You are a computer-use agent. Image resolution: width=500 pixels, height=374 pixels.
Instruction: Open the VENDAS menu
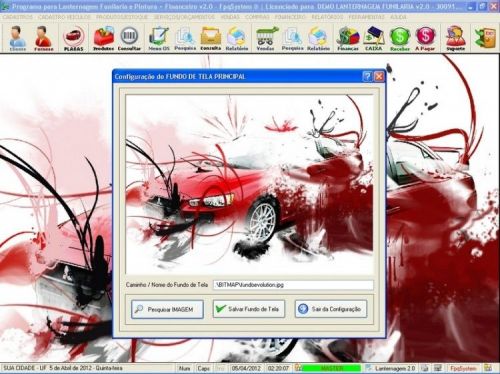click(230, 17)
